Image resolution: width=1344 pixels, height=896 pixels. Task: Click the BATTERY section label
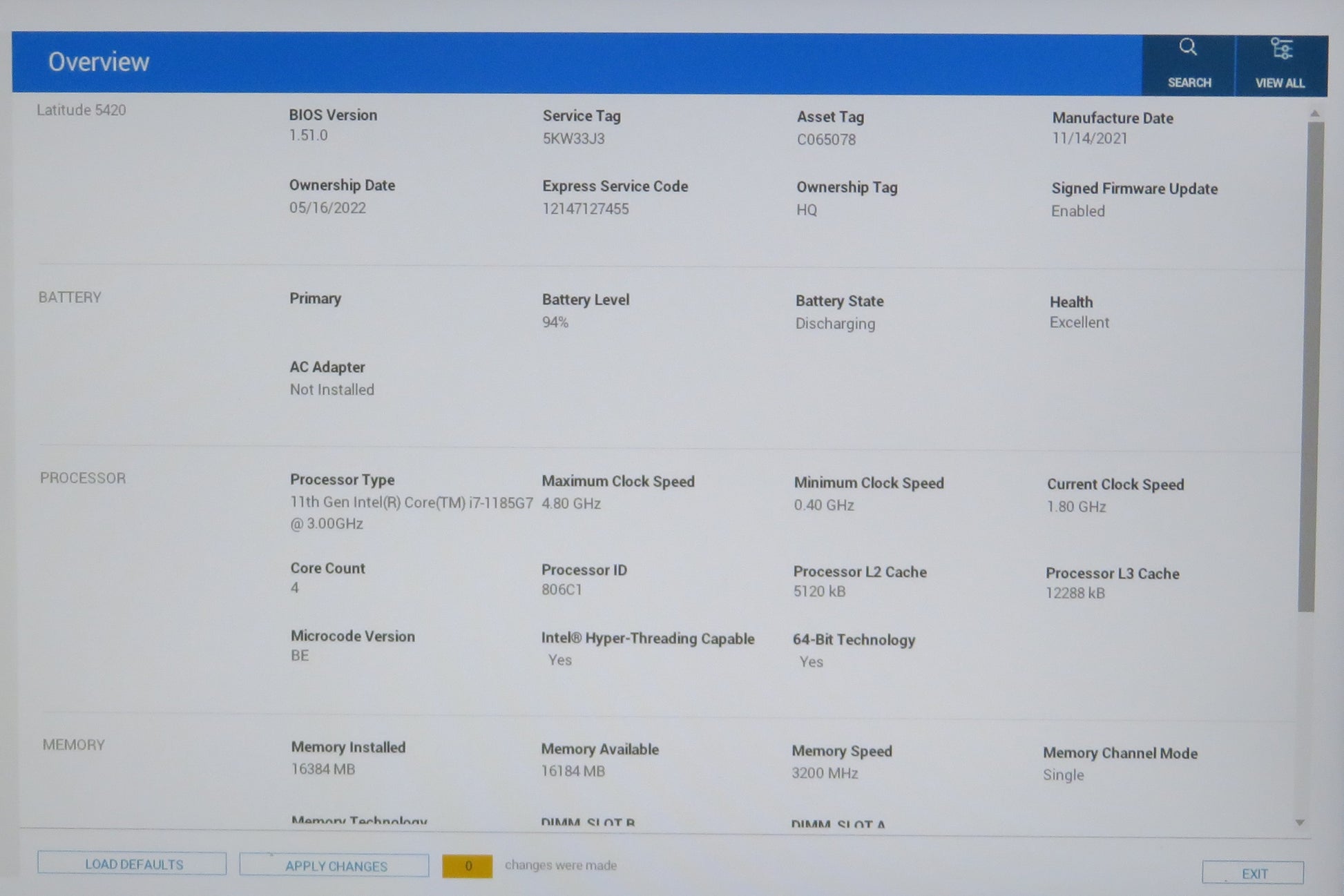(70, 298)
